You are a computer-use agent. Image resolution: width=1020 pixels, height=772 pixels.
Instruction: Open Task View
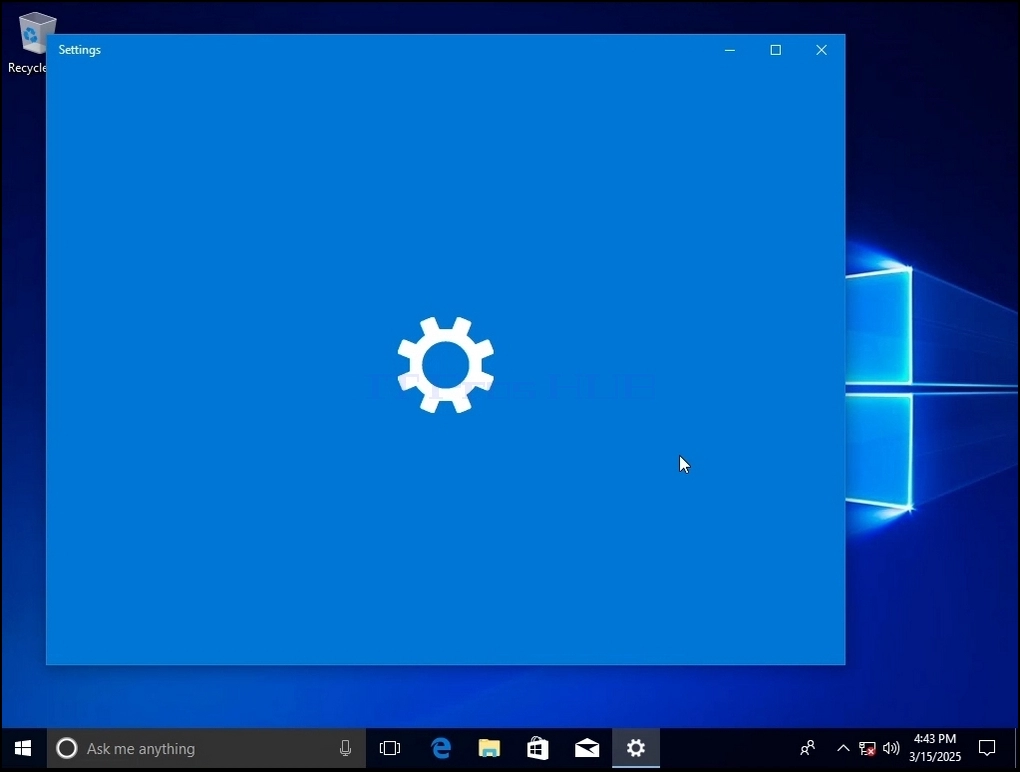[x=390, y=749]
